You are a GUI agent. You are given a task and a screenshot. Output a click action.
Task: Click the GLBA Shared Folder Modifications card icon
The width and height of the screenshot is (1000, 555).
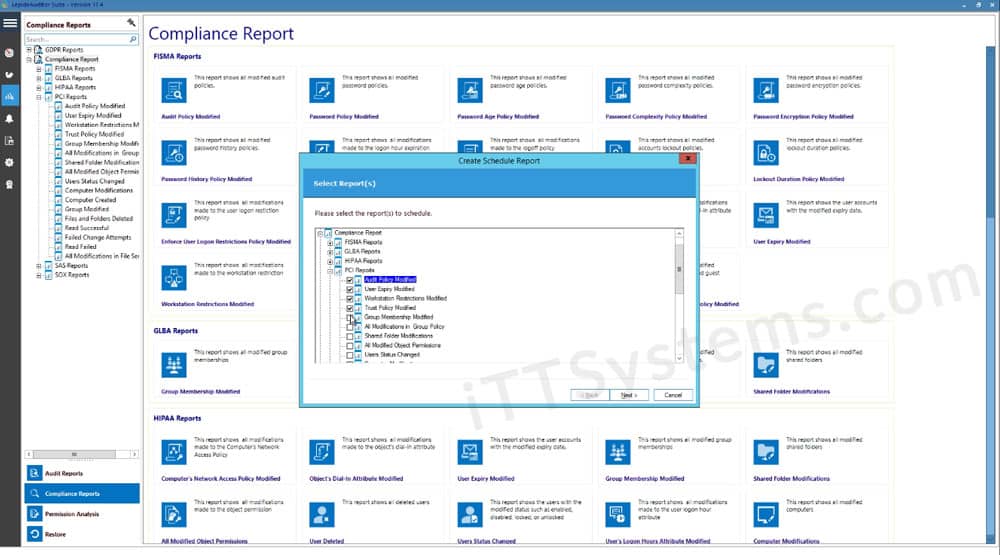click(x=765, y=366)
